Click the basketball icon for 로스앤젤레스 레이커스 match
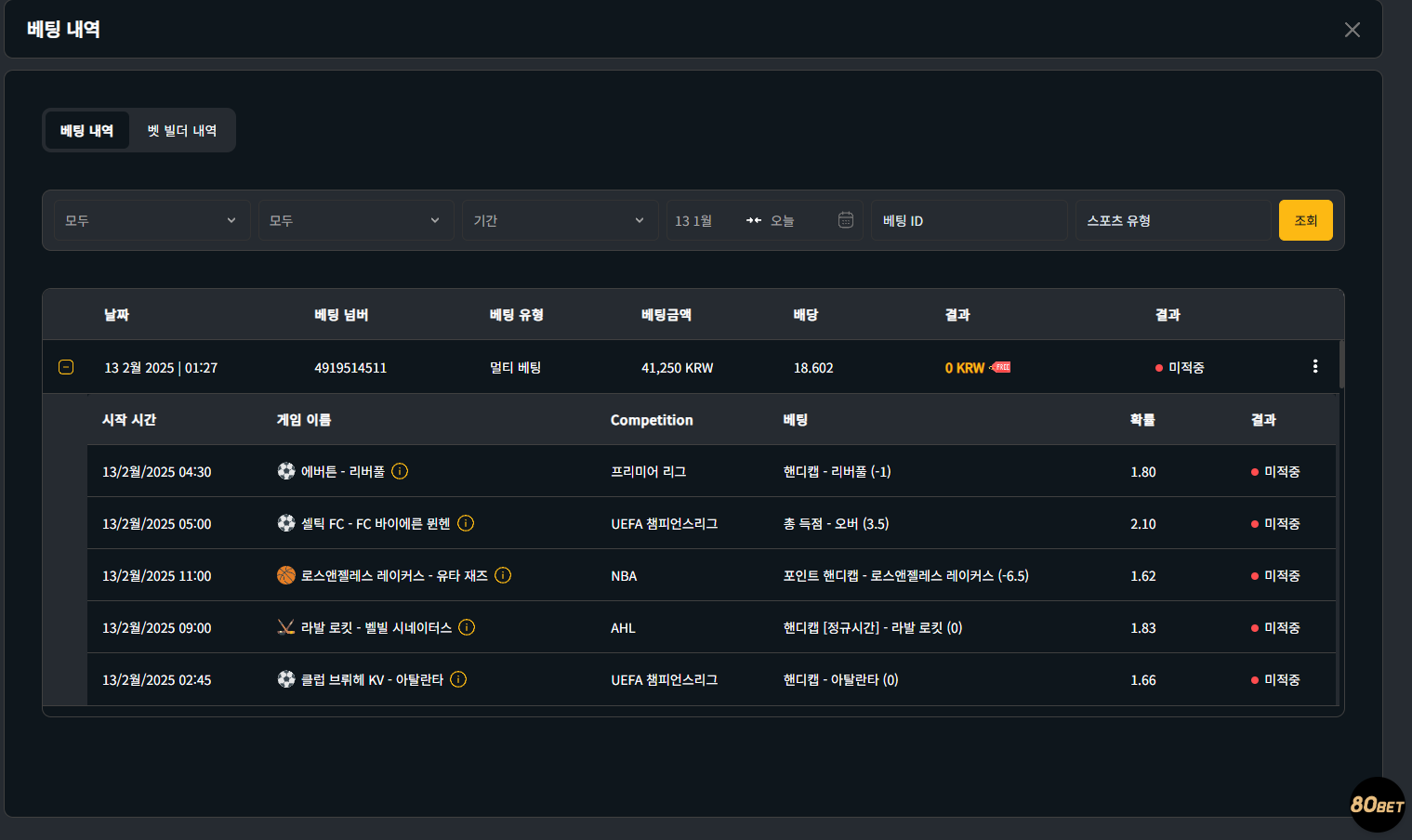This screenshot has height=840, width=1412. (x=286, y=575)
